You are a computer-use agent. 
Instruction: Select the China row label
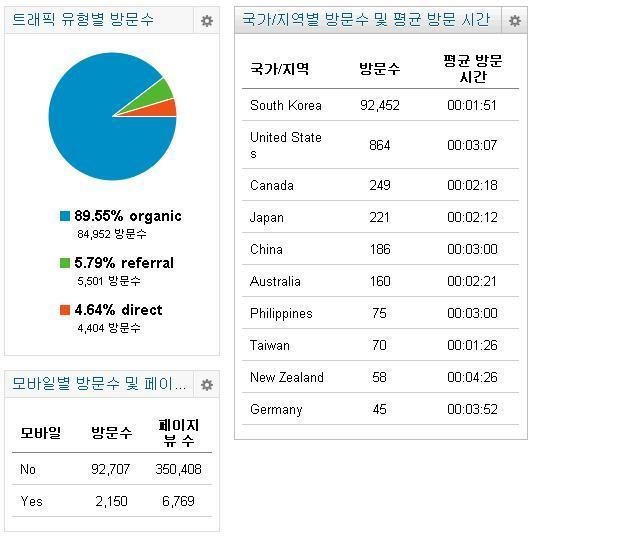[266, 249]
